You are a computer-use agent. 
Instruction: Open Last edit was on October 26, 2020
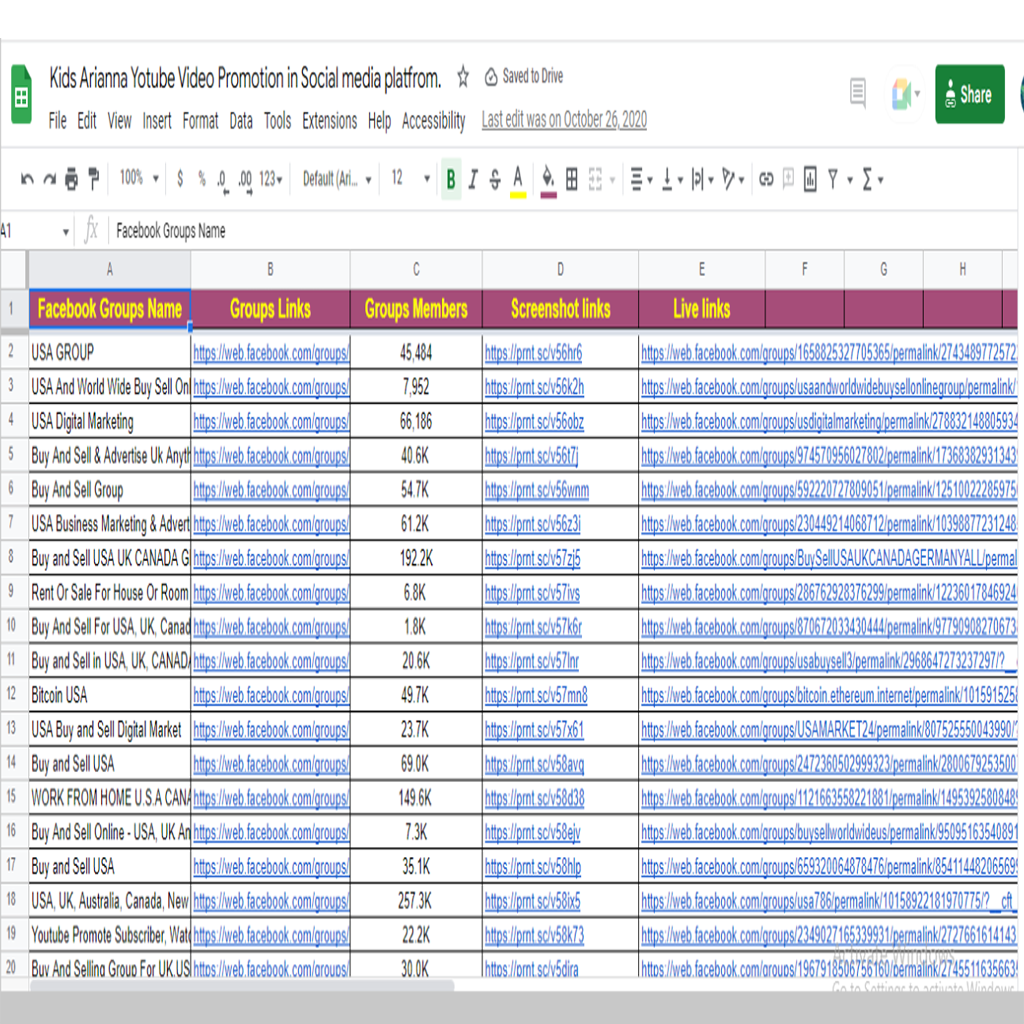(x=564, y=120)
